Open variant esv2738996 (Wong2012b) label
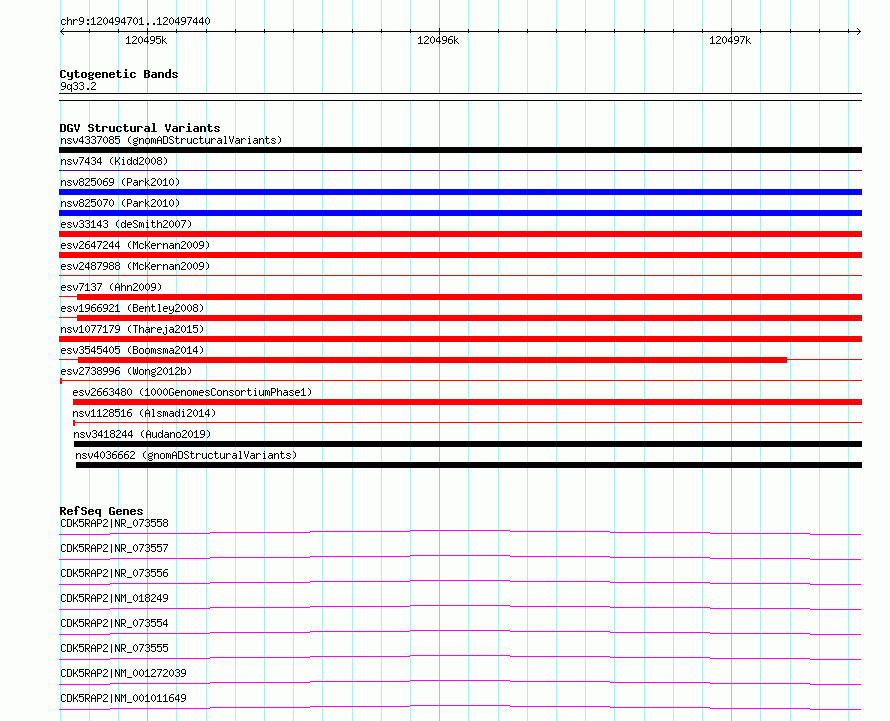890x721 pixels. point(126,371)
